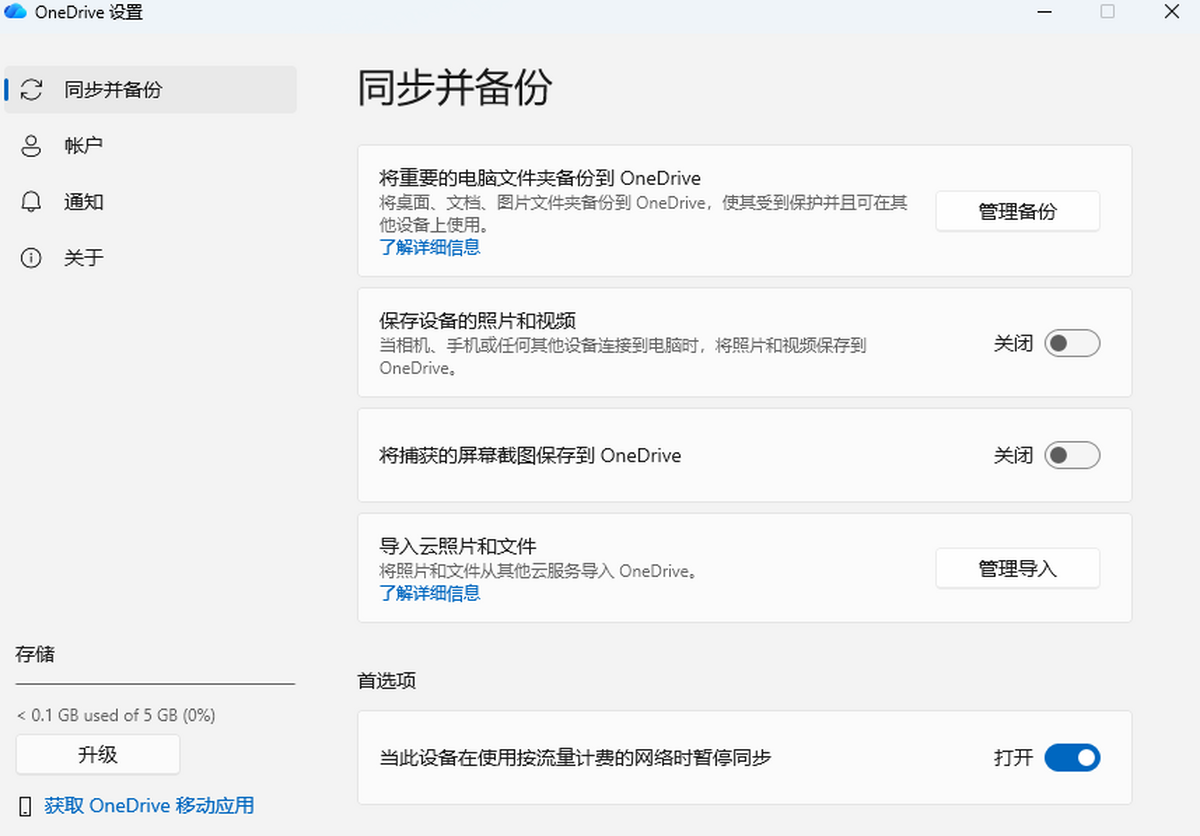Screen dimensions: 1200x836
Task: Click the 存储 label in sidebar
Action: [x=35, y=655]
